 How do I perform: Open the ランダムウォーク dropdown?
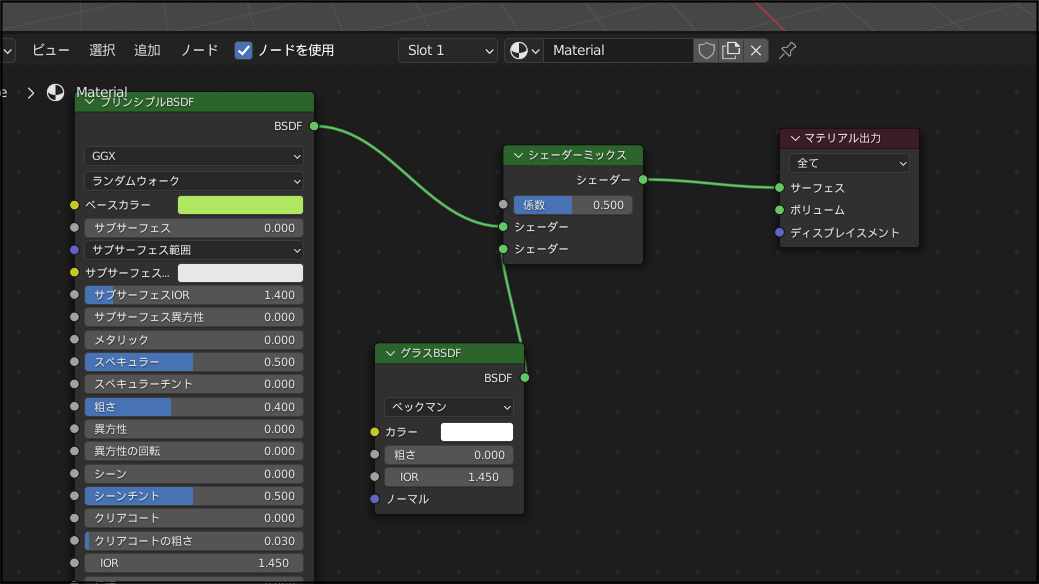click(x=193, y=181)
